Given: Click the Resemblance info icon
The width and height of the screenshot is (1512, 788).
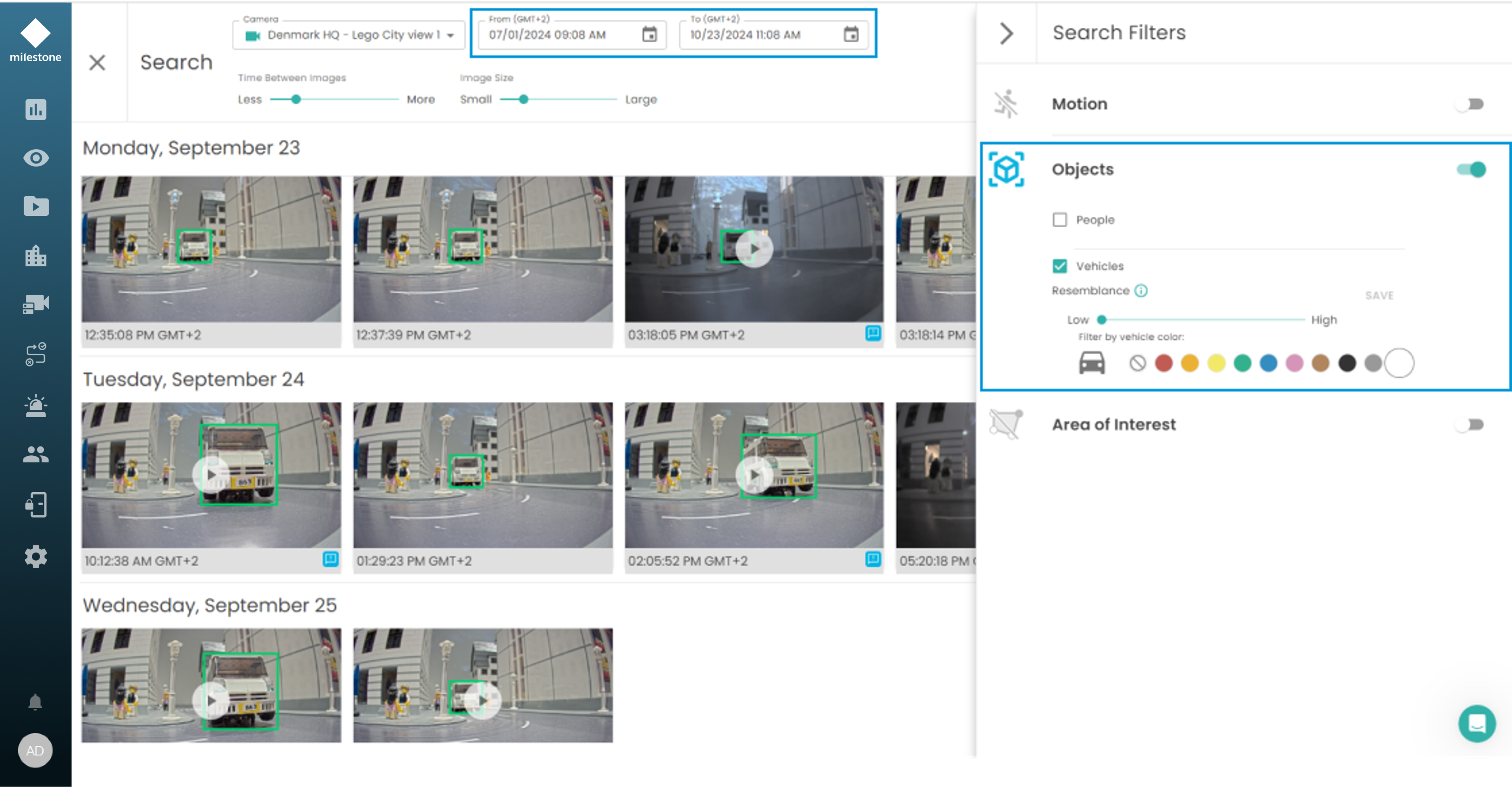Looking at the screenshot, I should (1141, 290).
